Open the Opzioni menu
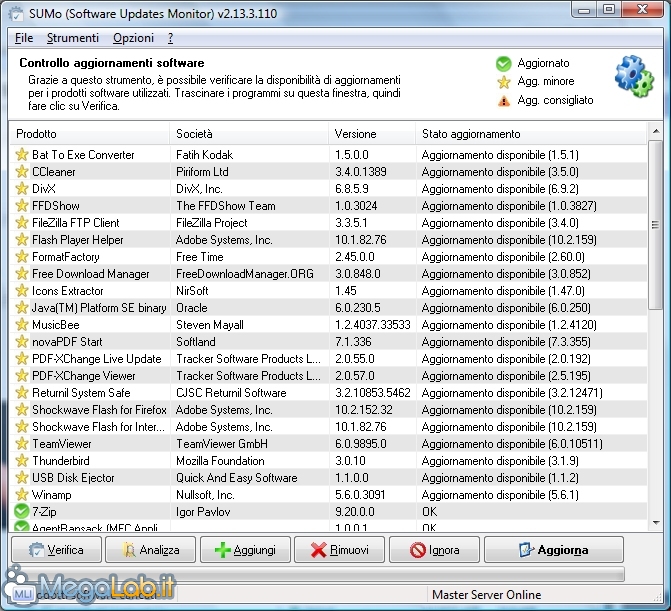This screenshot has width=671, height=611. pos(133,38)
